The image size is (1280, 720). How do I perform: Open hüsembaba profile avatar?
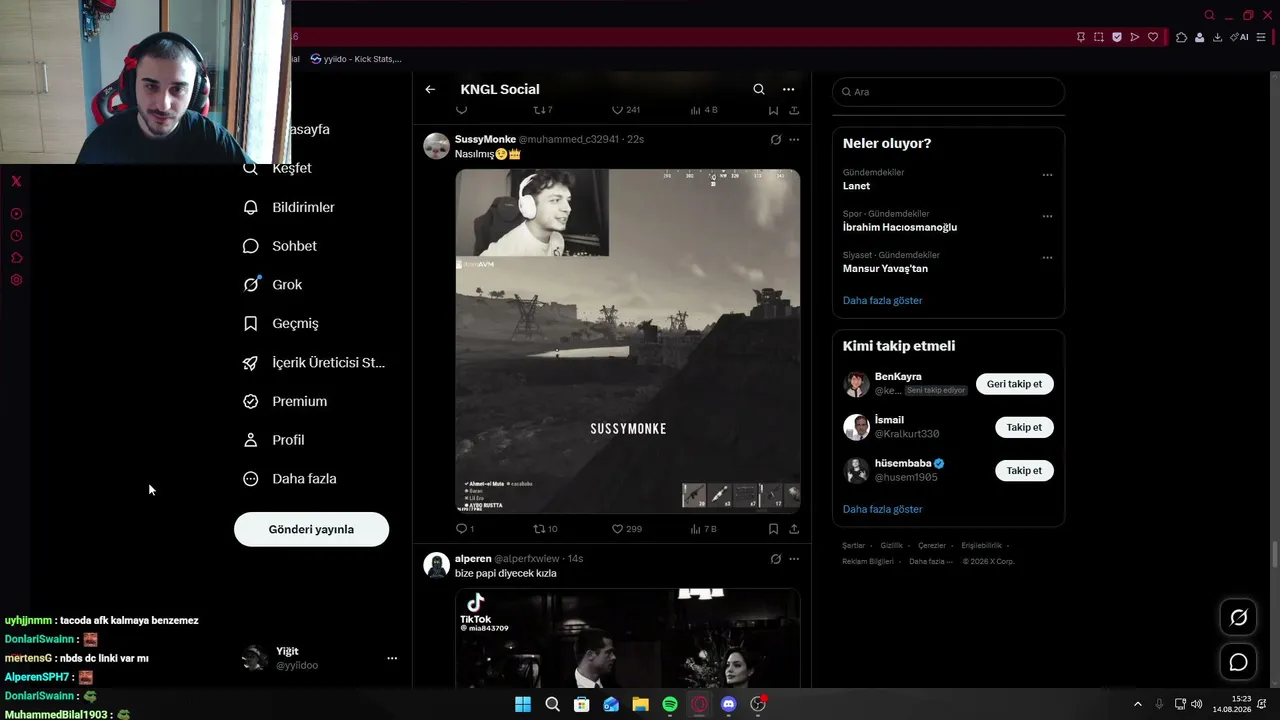[856, 471]
